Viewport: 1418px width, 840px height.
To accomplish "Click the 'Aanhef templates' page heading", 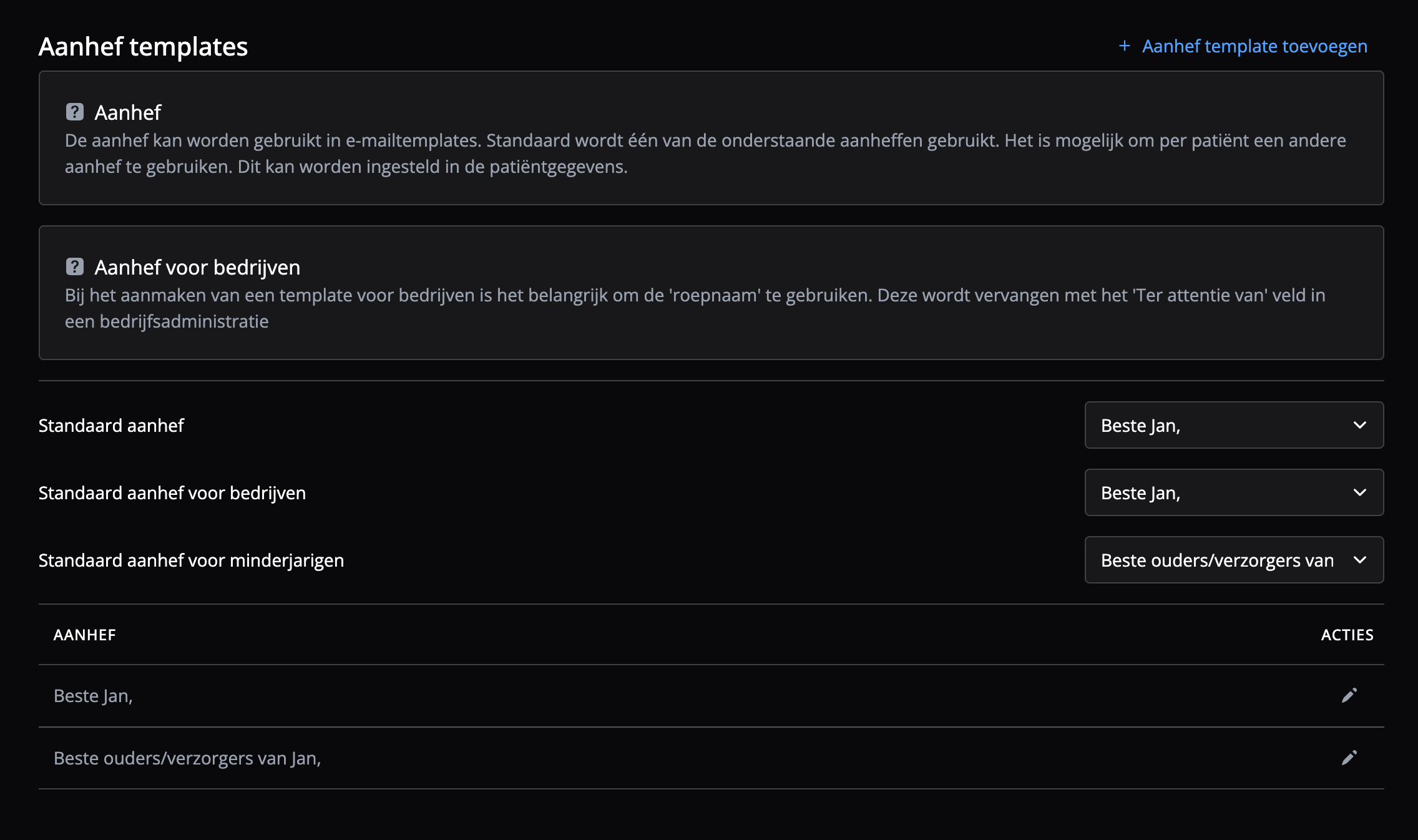I will tap(144, 47).
